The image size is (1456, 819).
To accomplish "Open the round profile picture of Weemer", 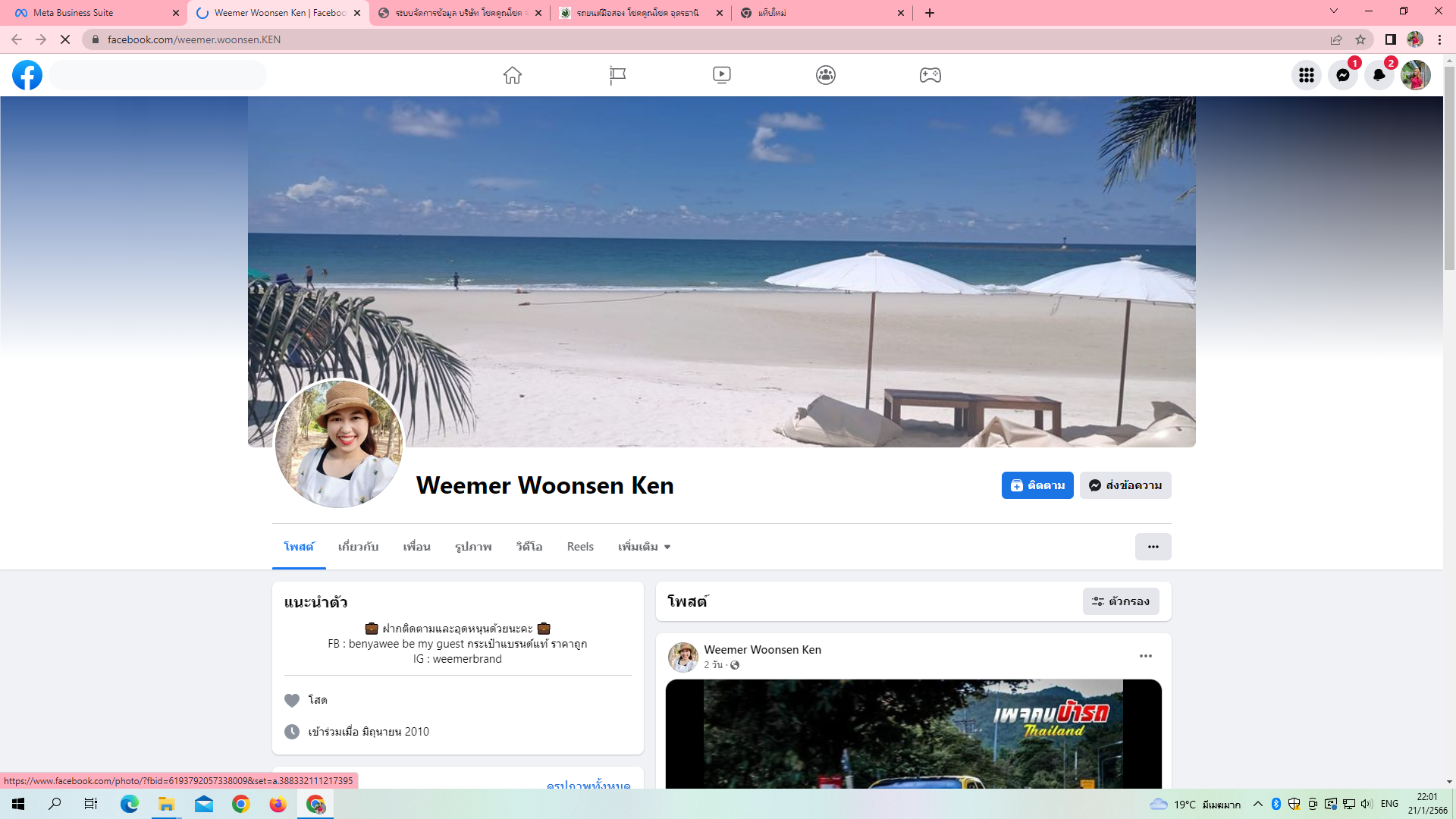I will point(339,444).
